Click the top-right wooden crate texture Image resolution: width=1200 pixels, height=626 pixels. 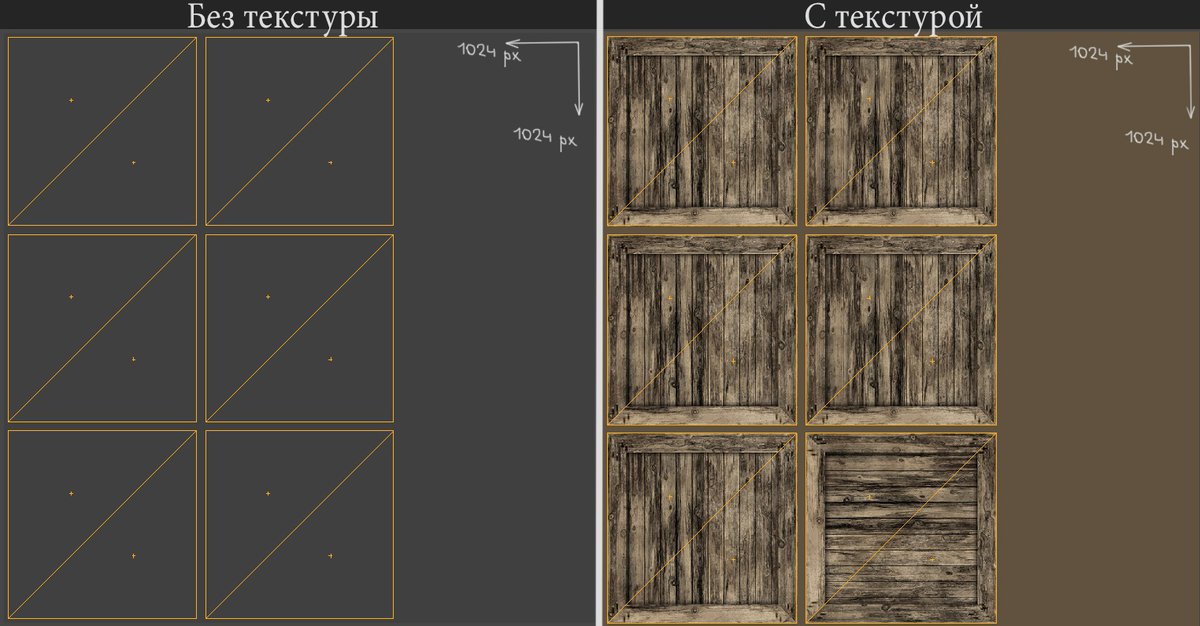pyautogui.click(x=901, y=131)
